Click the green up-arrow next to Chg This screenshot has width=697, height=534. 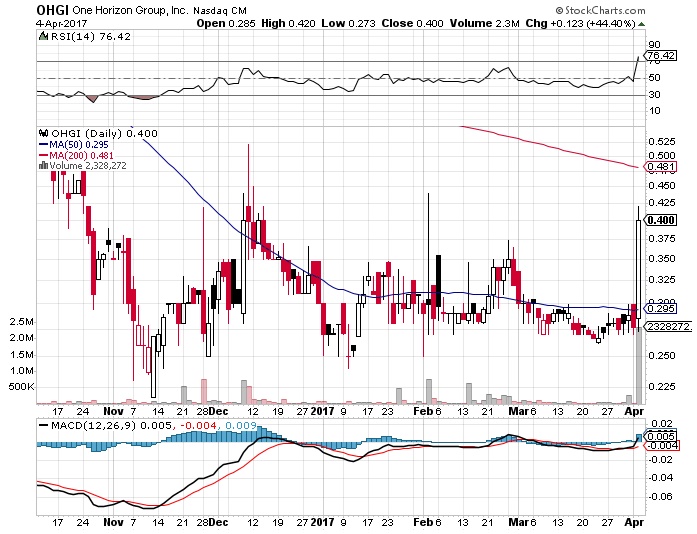click(x=641, y=24)
